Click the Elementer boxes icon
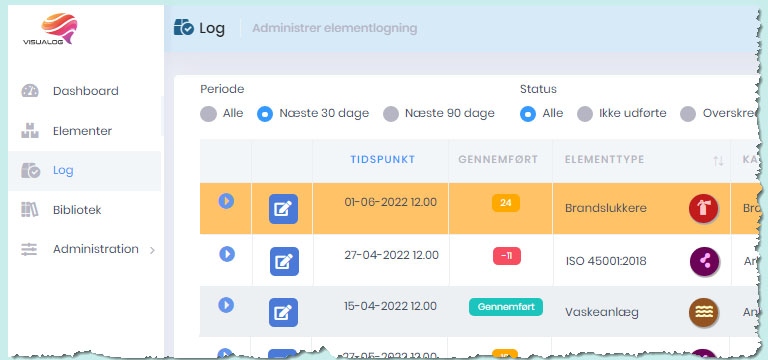 point(30,131)
